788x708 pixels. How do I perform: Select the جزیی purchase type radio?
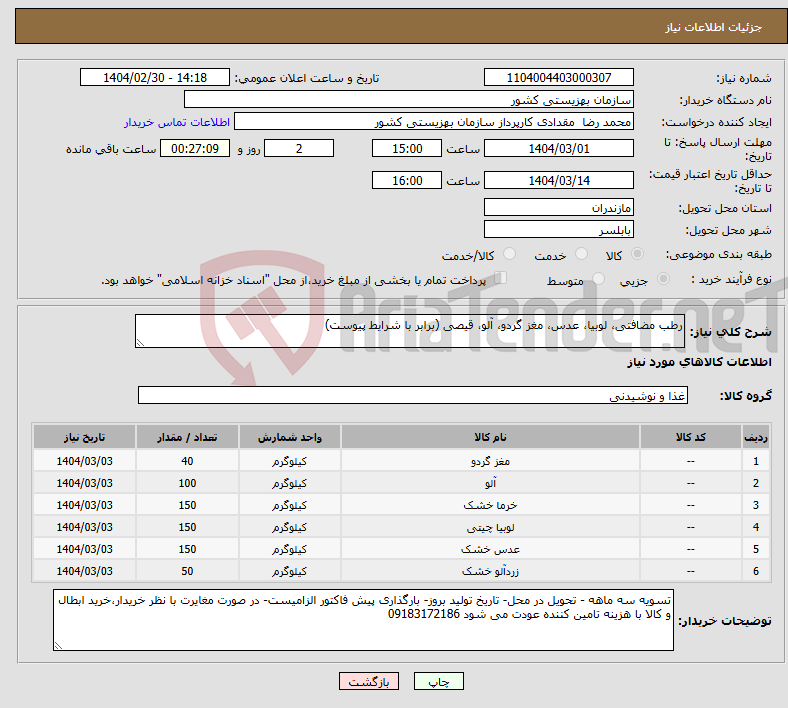pyautogui.click(x=663, y=278)
